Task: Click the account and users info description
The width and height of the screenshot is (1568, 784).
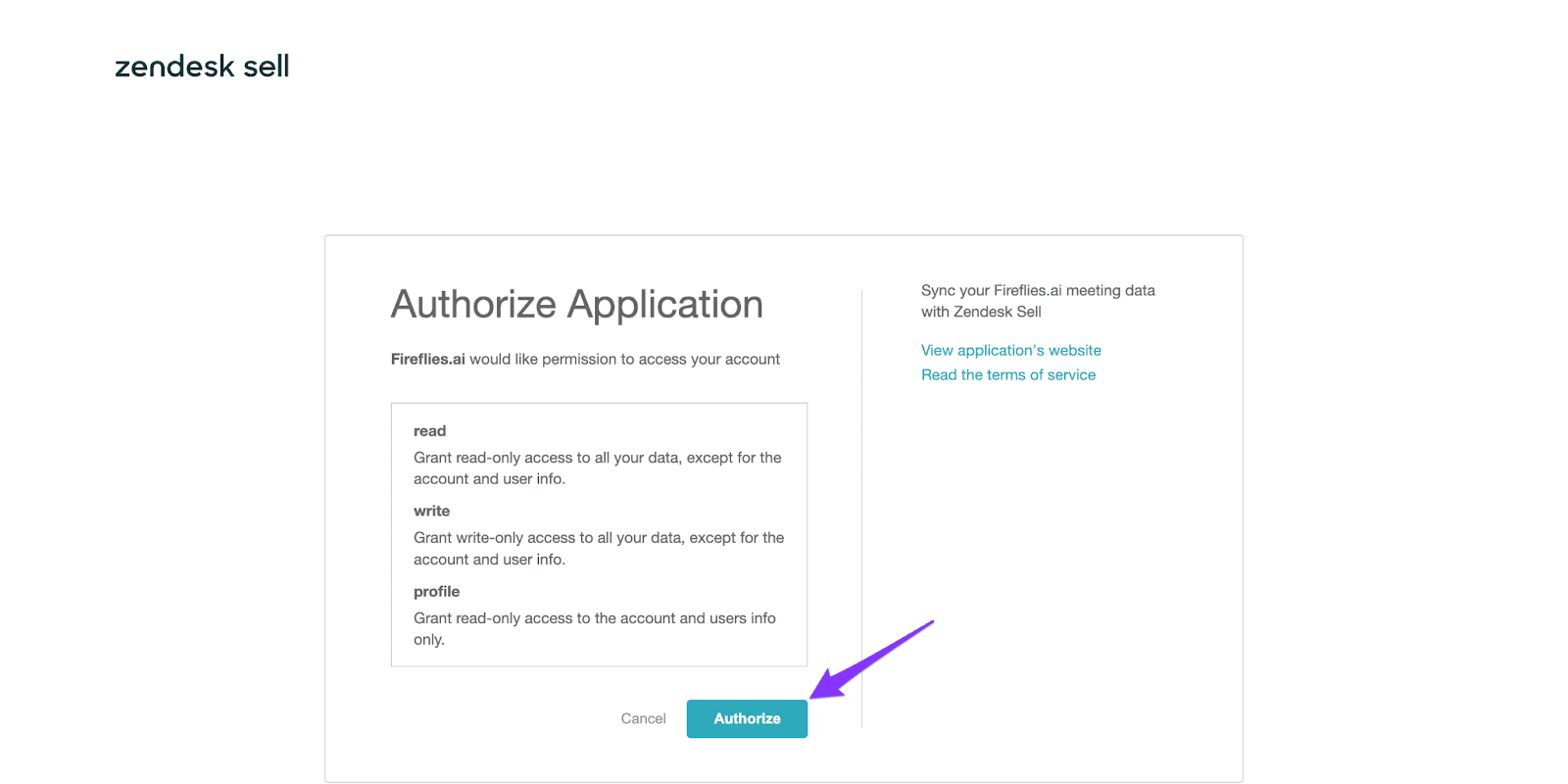Action: click(595, 628)
